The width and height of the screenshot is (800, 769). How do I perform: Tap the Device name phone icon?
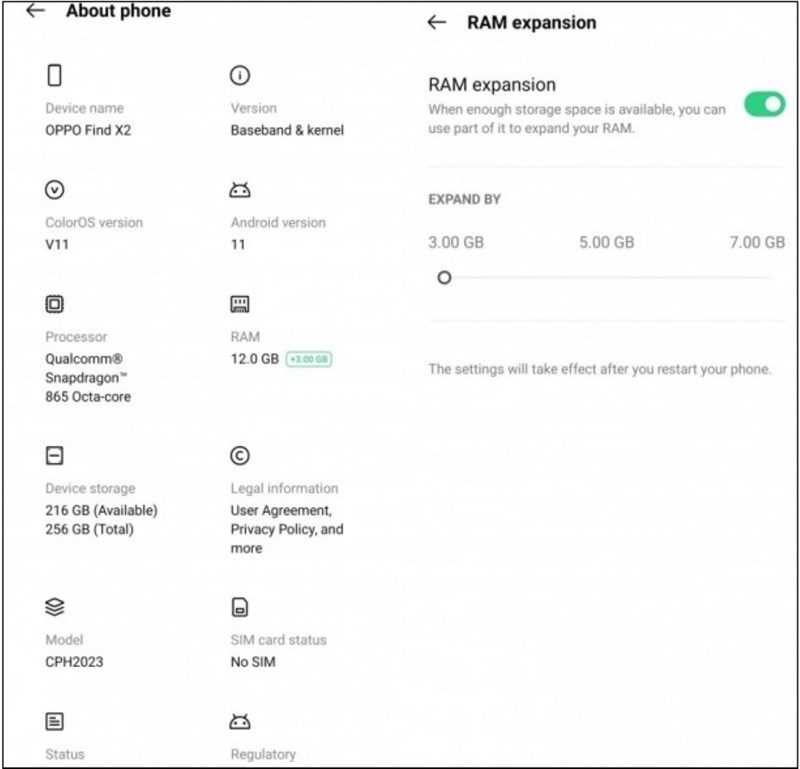55,75
